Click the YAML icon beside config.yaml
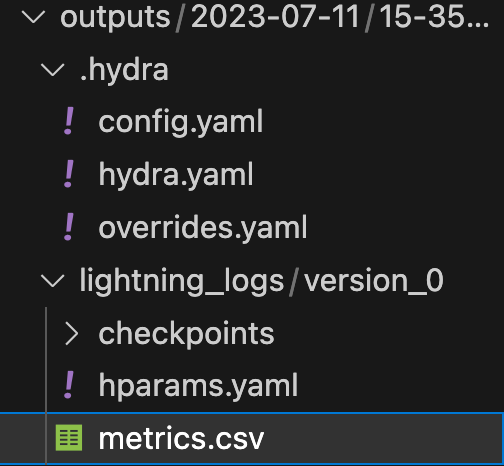504x466 pixels. (69, 121)
